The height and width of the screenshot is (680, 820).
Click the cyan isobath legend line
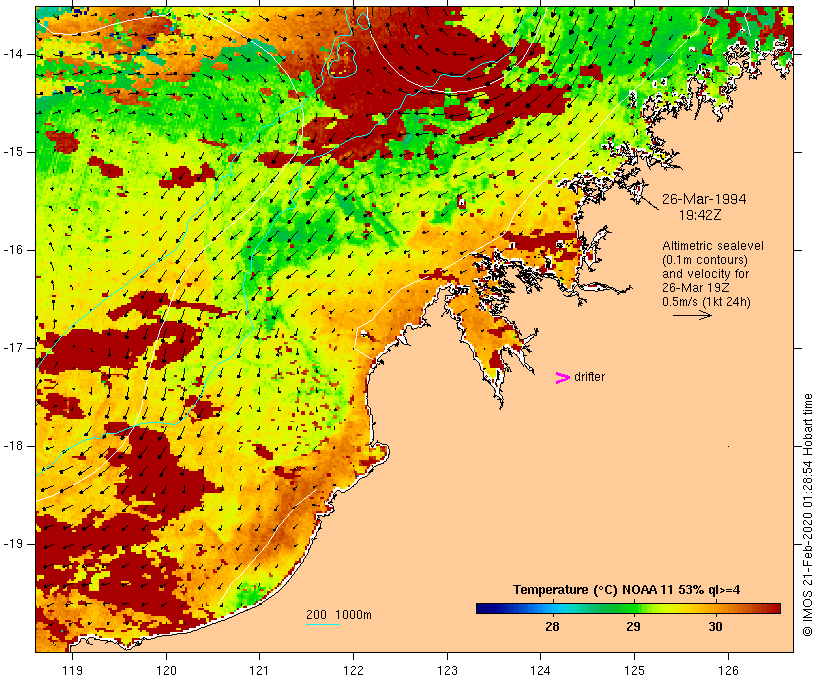323,624
